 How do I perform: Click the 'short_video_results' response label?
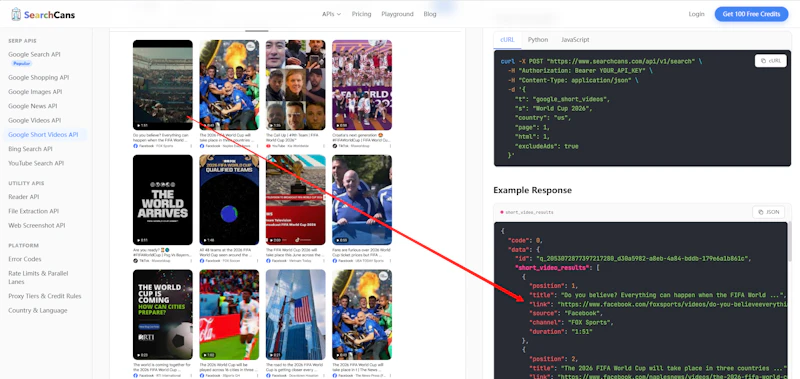click(x=529, y=212)
